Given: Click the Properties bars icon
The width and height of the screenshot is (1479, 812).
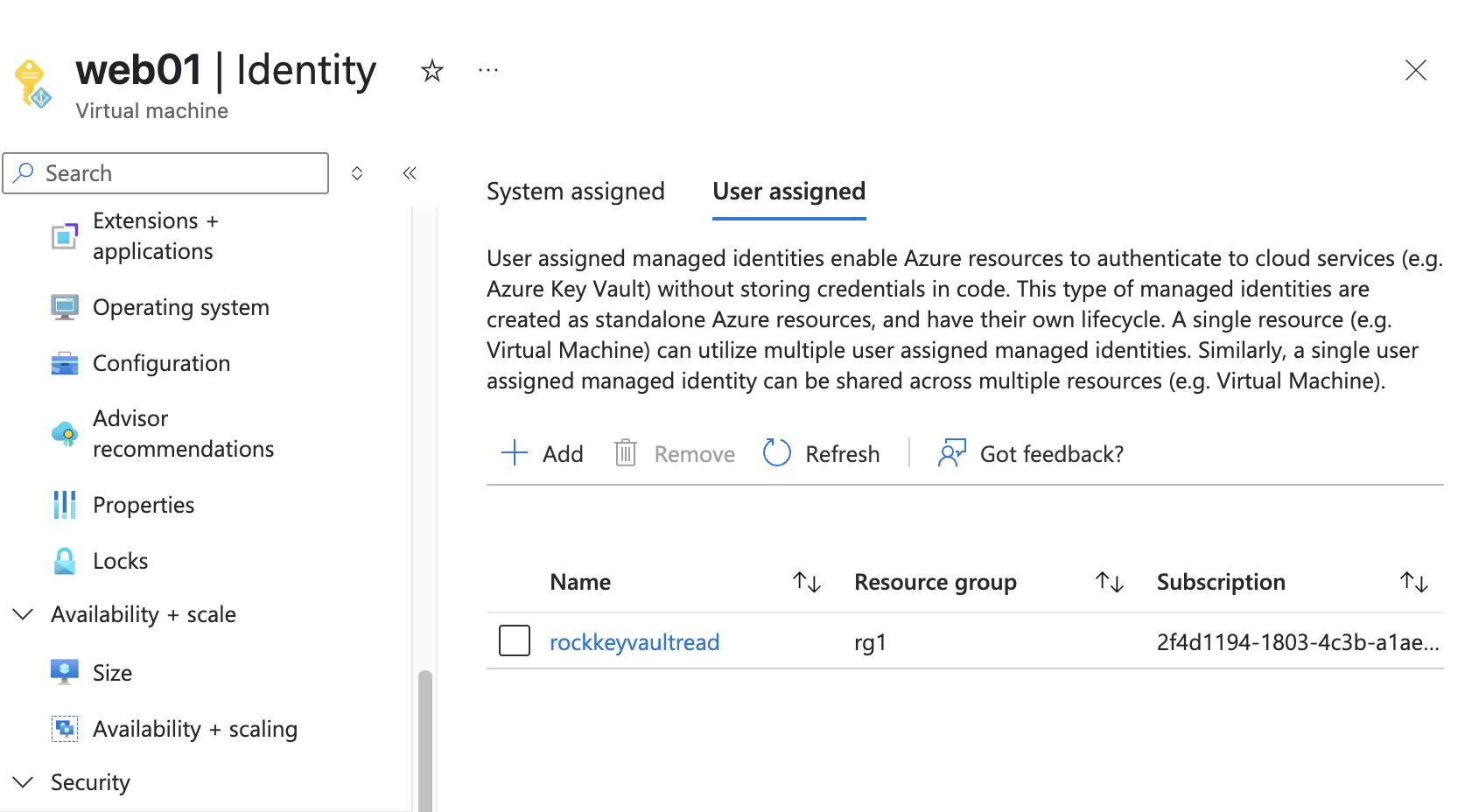Looking at the screenshot, I should [65, 505].
